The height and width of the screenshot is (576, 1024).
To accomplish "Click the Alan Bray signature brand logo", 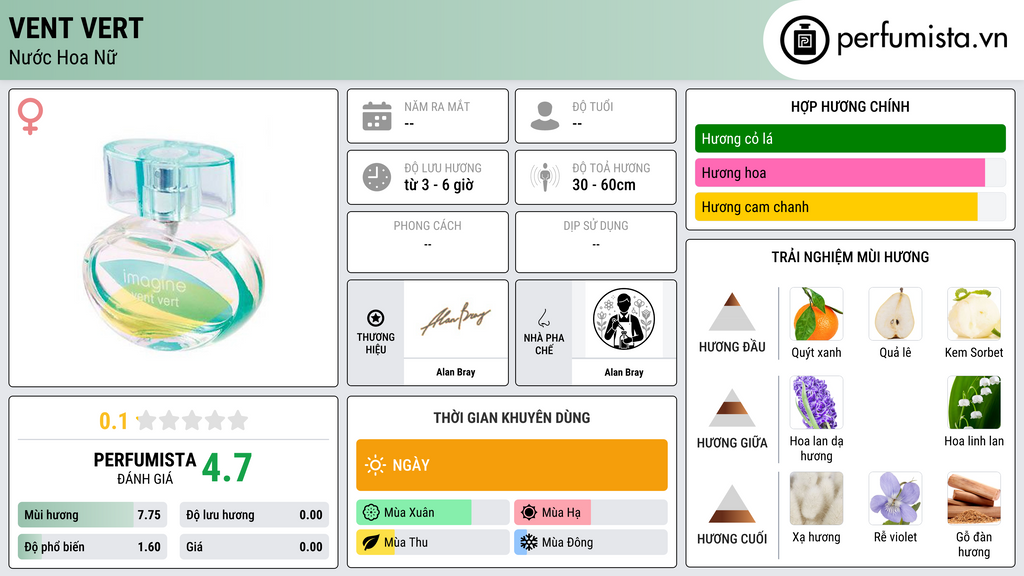I will point(456,319).
